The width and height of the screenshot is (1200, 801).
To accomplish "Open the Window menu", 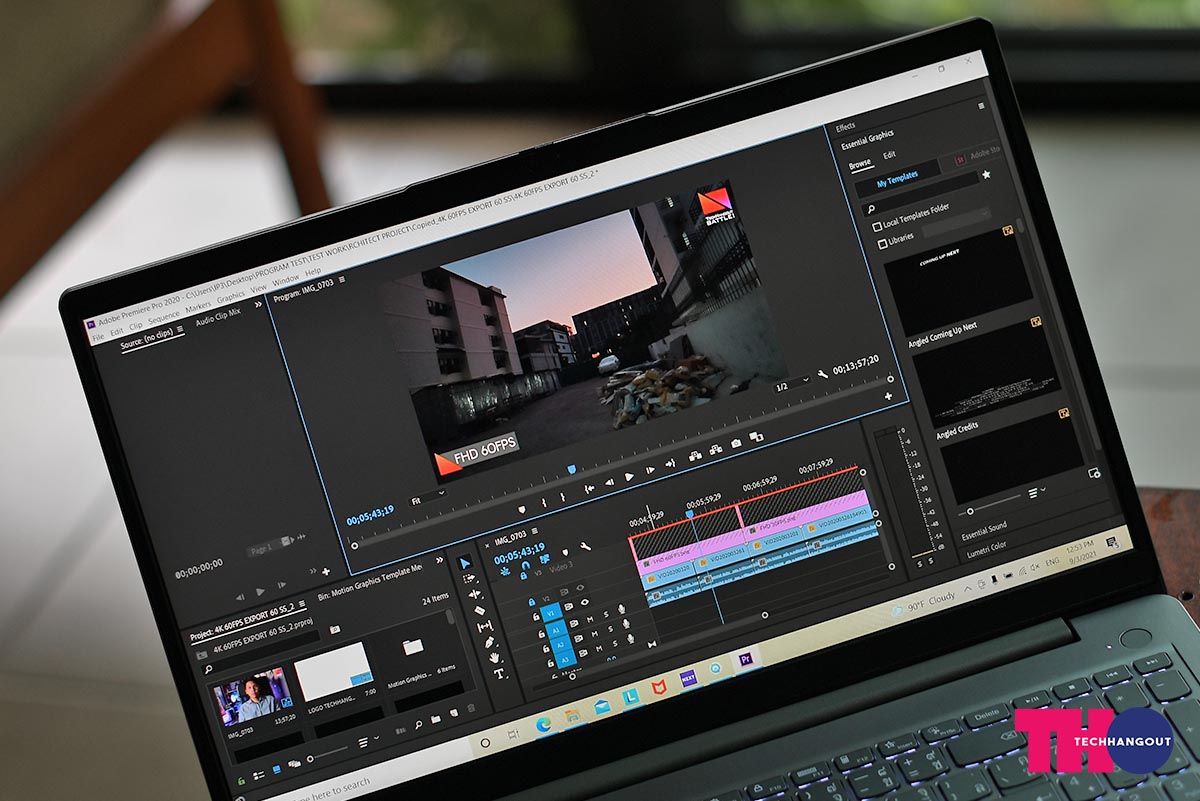I will 285,280.
